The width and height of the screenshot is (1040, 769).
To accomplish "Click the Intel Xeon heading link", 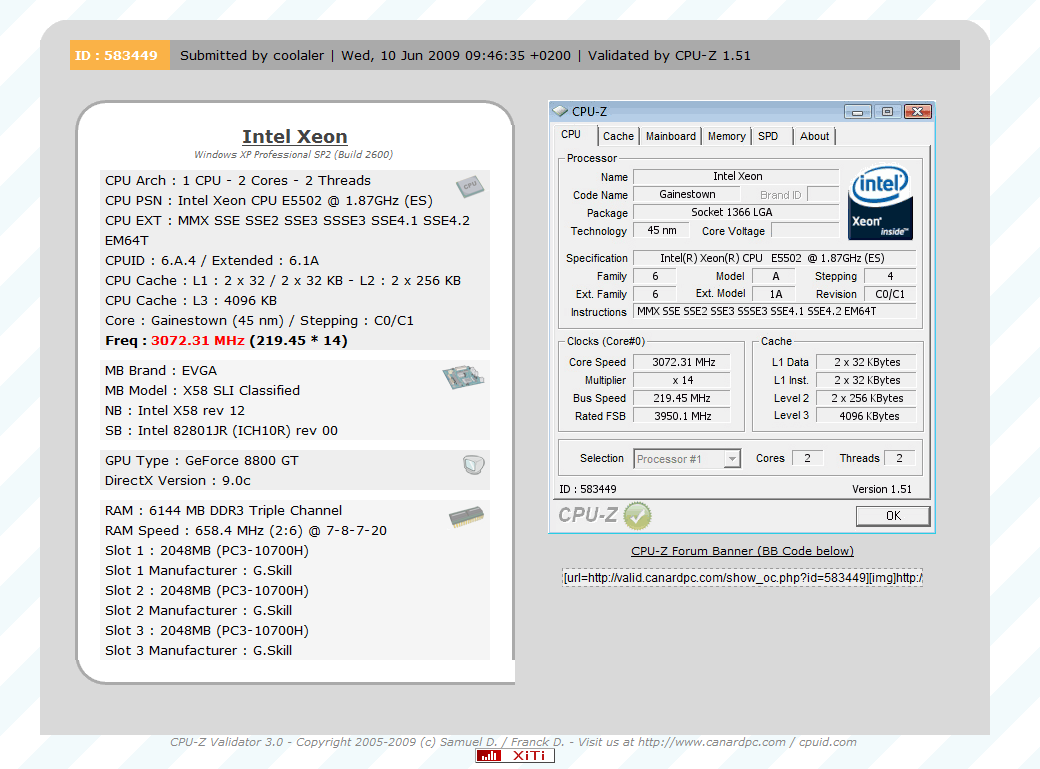I will pyautogui.click(x=294, y=137).
